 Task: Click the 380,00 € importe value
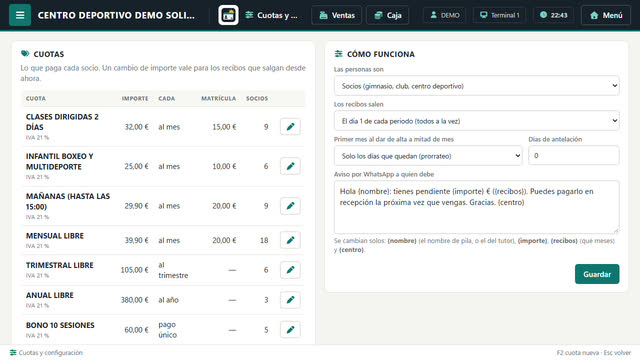(134, 300)
